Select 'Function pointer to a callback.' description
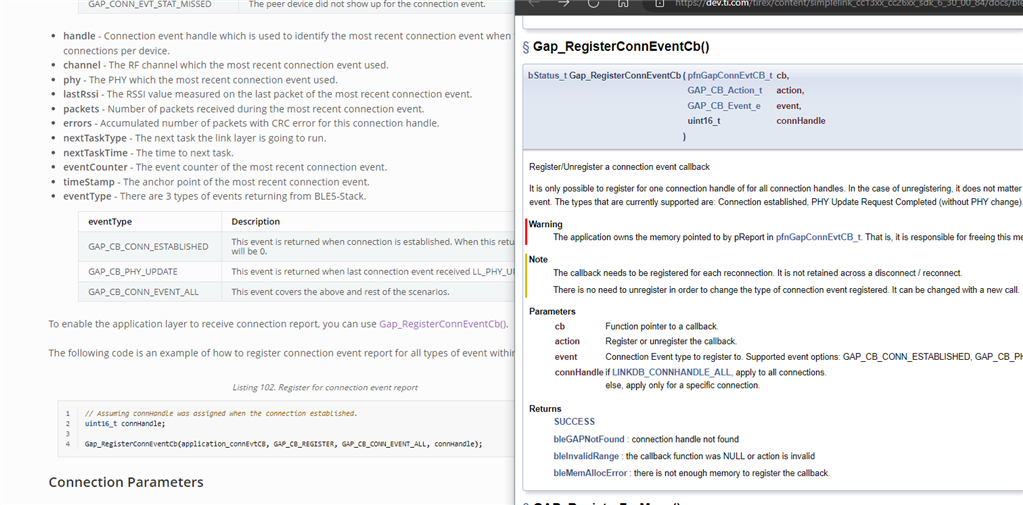 coord(662,326)
